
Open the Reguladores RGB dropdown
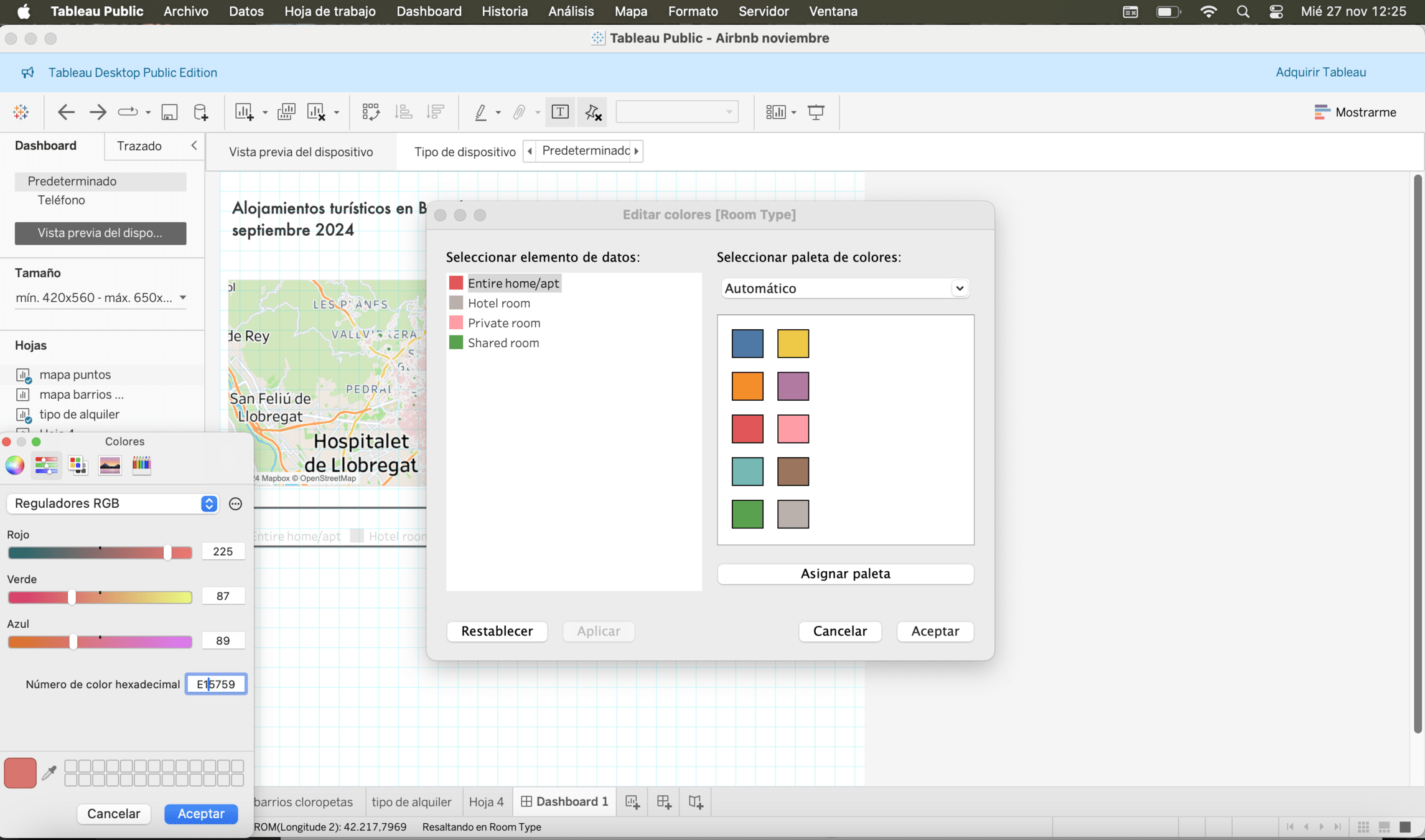tap(113, 503)
